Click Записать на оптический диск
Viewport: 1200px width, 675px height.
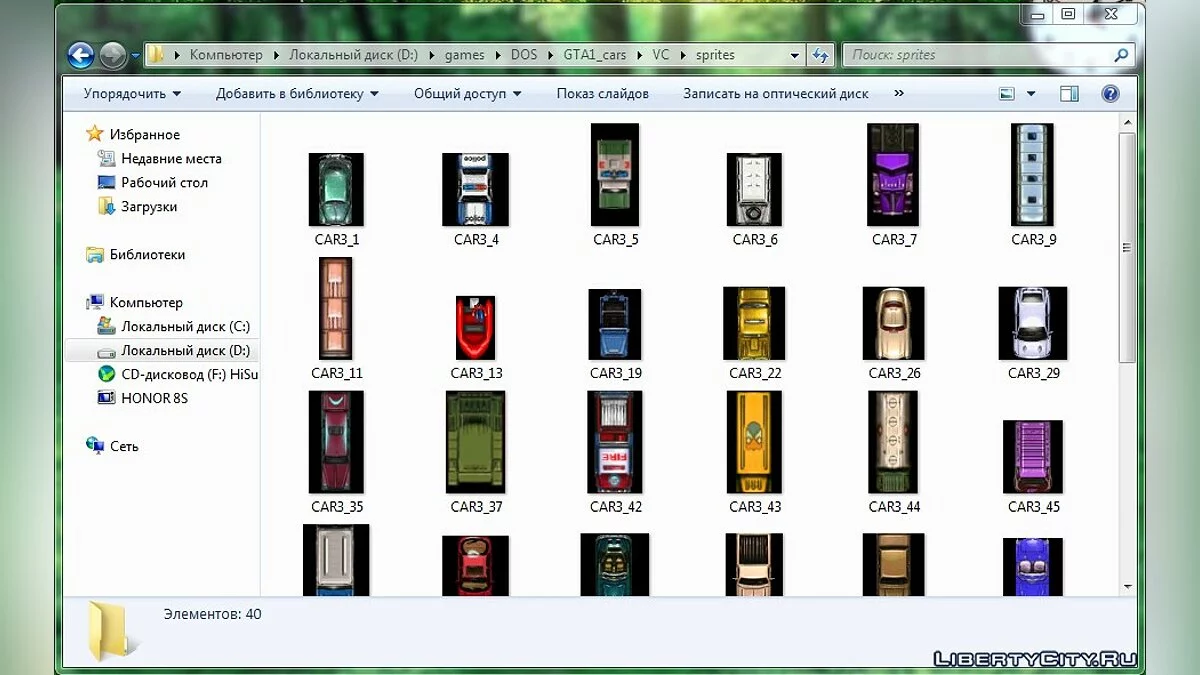[775, 94]
